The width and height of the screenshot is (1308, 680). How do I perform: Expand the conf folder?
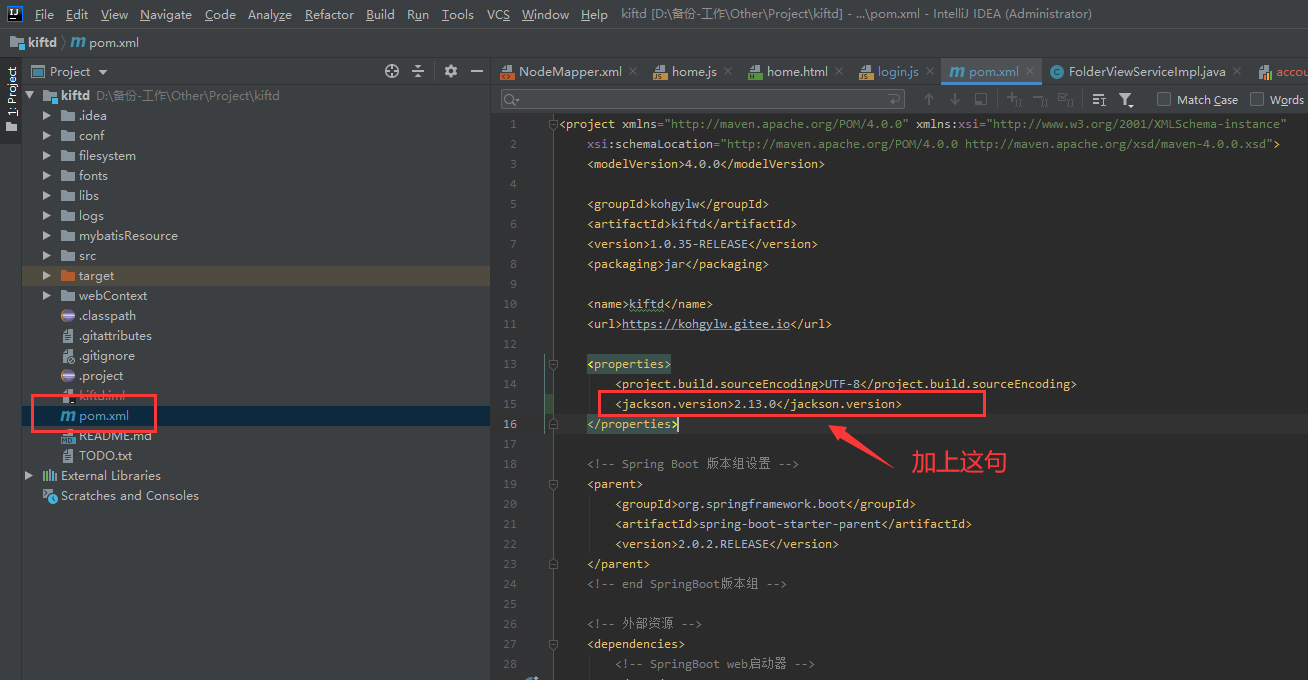[47, 136]
